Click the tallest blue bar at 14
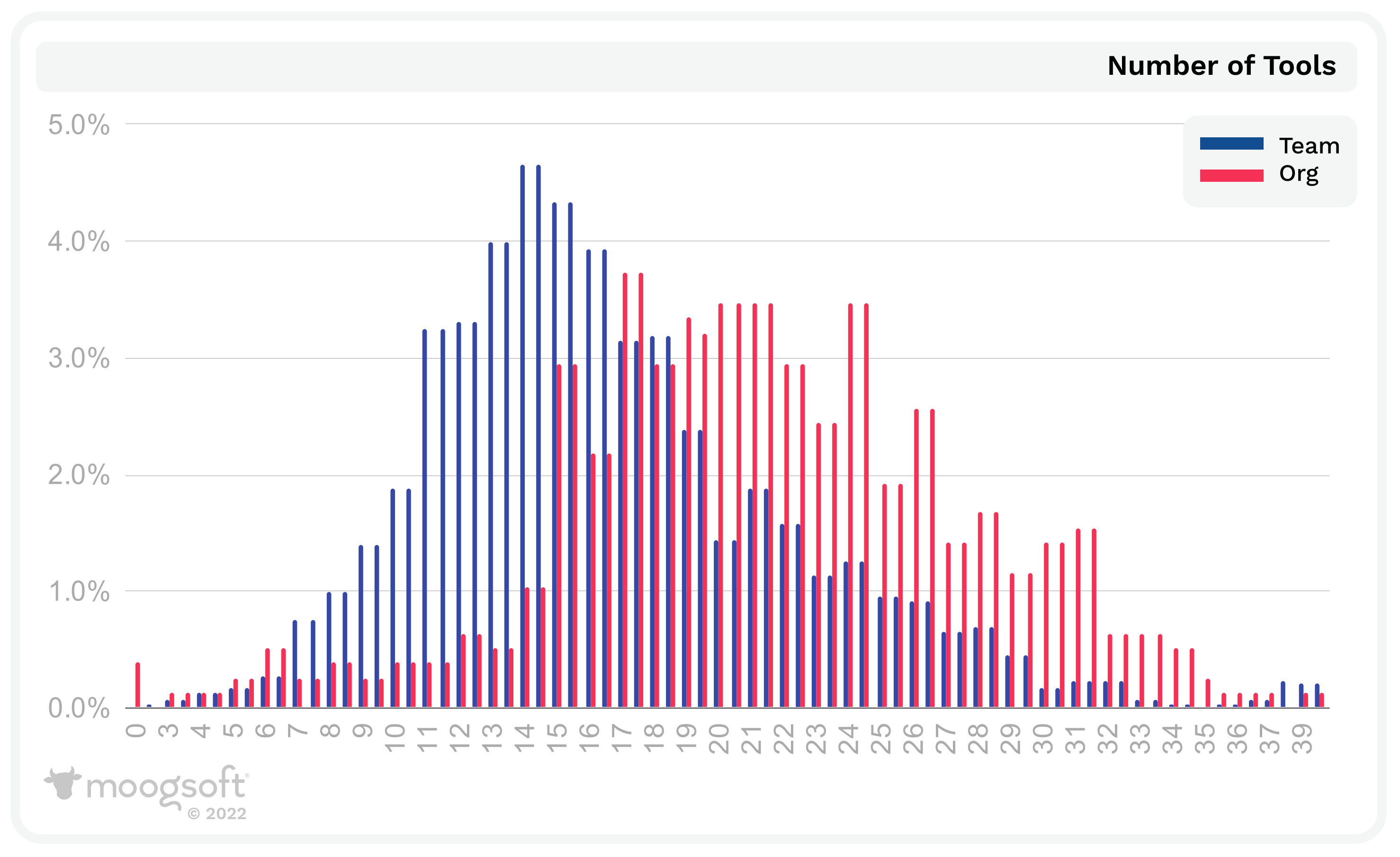This screenshot has height=857, width=1400. 523,436
